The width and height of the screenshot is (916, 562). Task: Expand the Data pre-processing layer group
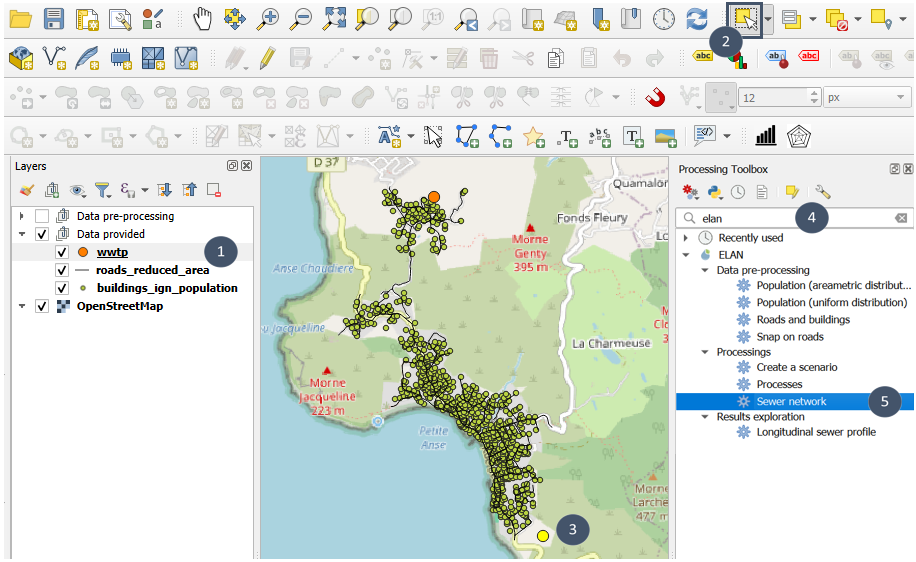[x=22, y=216]
